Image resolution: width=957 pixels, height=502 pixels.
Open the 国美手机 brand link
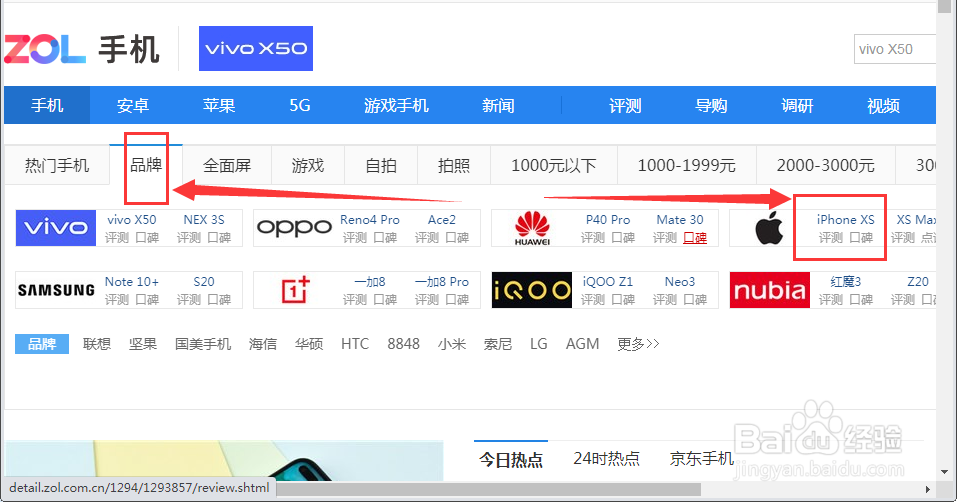(x=203, y=344)
